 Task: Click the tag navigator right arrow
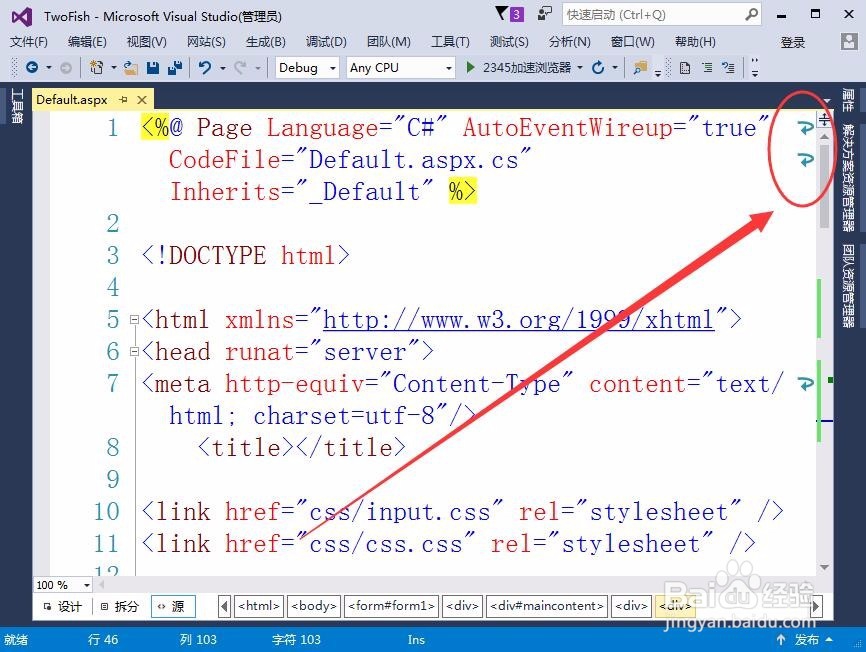click(816, 607)
